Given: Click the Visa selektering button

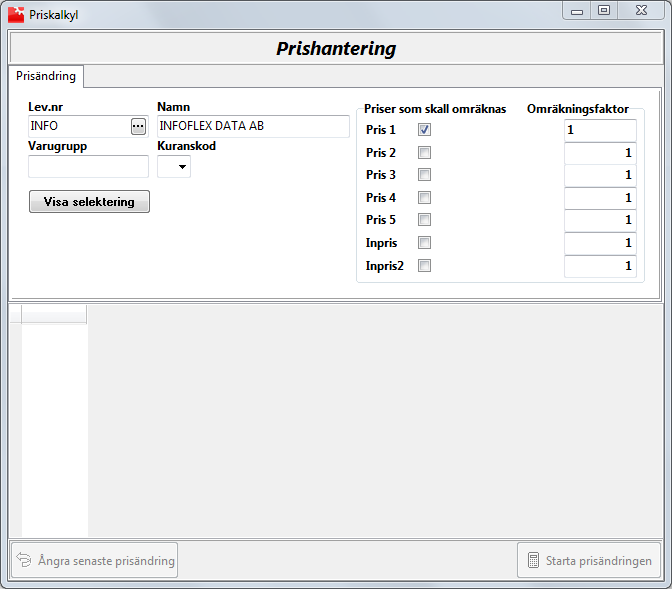Looking at the screenshot, I should (89, 201).
